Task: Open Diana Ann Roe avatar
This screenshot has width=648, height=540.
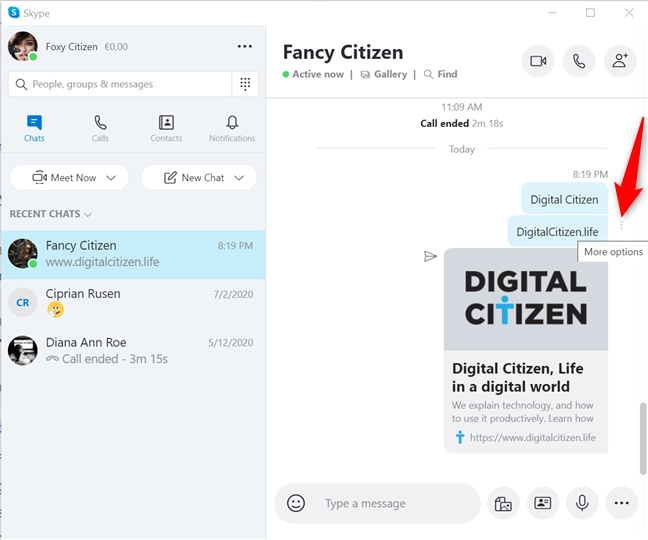Action: [x=23, y=350]
